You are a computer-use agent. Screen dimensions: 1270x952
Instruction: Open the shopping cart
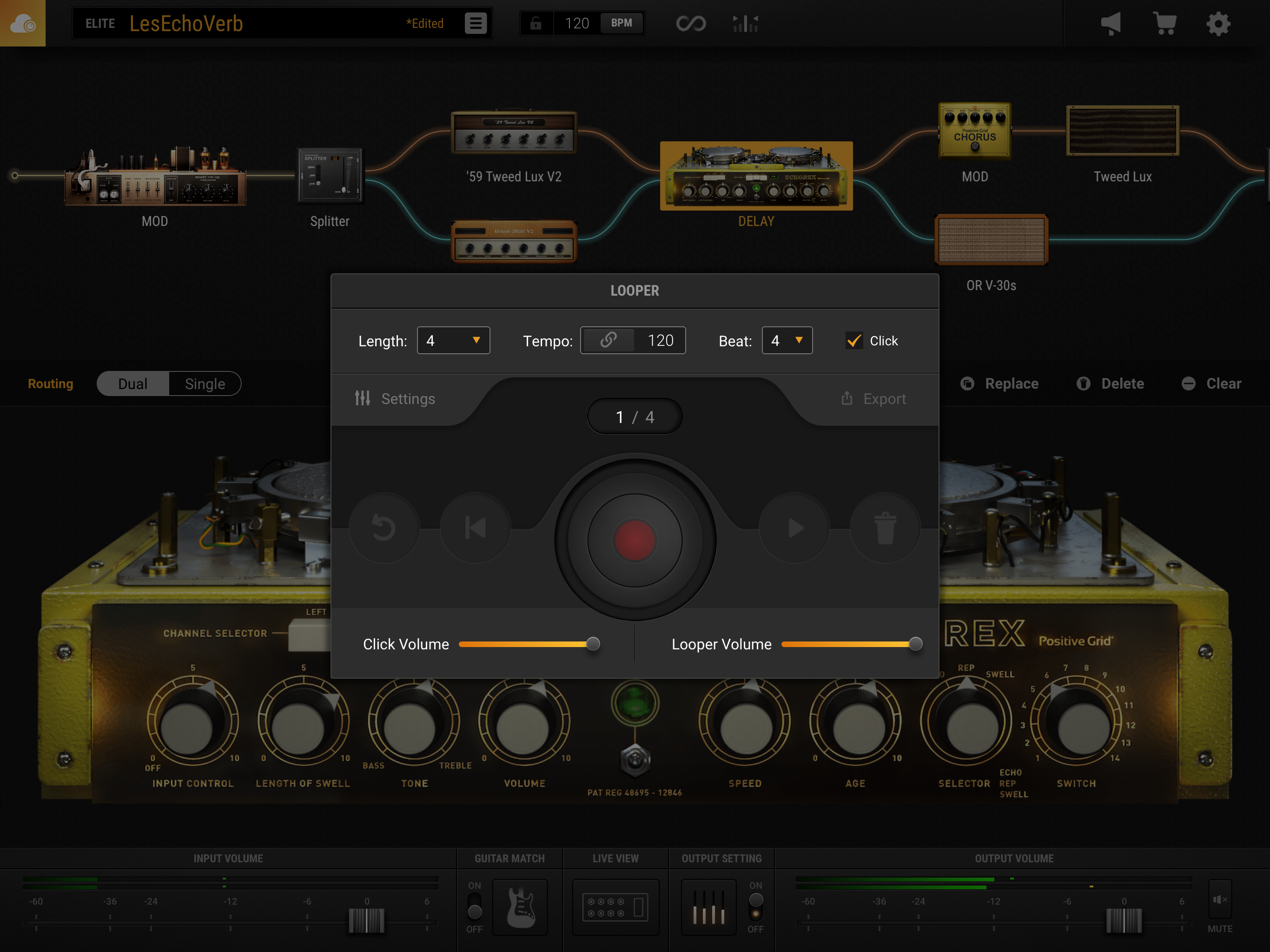[1165, 23]
